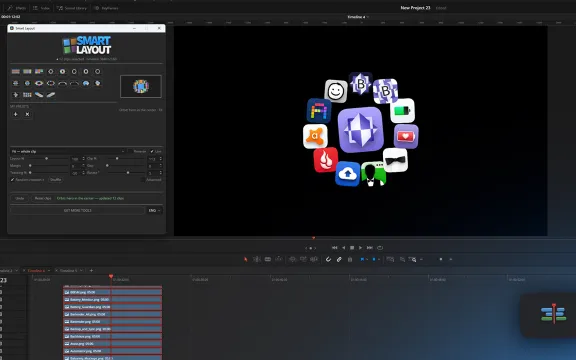Open the Fit — whole clip dropdown

[x=68, y=151]
